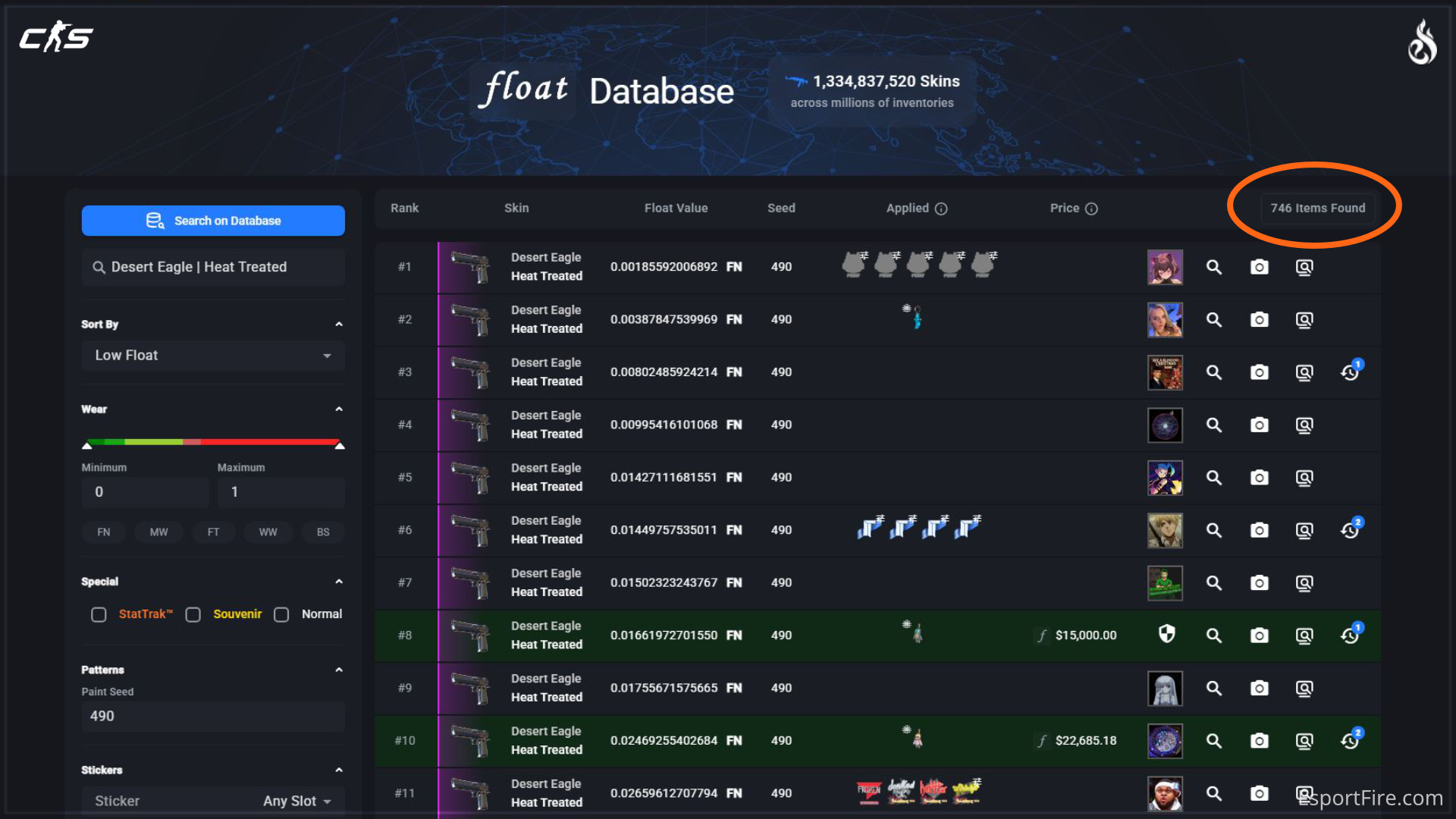Screen dimensions: 1456x819
Task: Toggle the Normal checkbox
Action: [281, 614]
